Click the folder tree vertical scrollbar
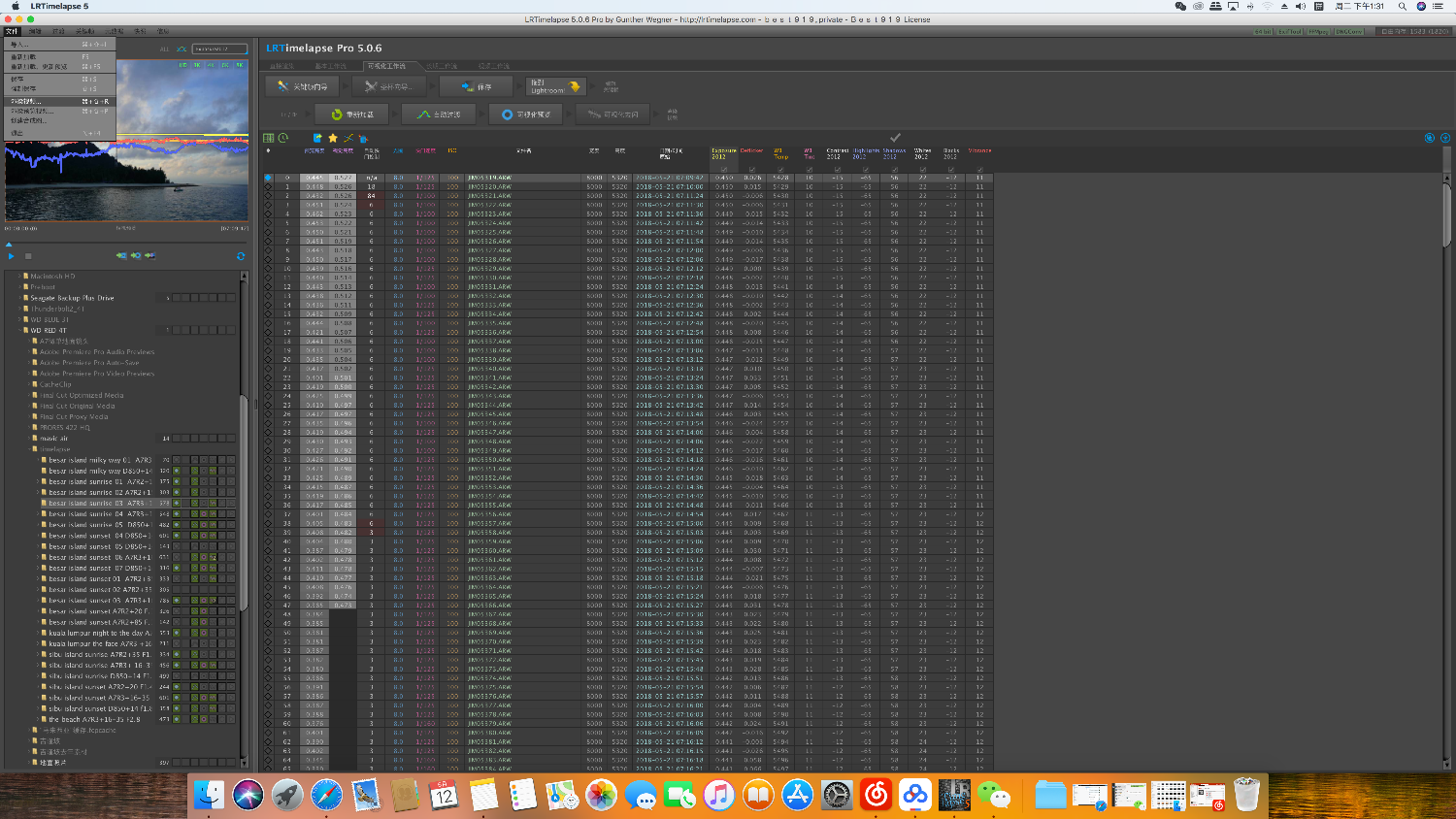Viewport: 1456px width, 819px height. coord(244,519)
